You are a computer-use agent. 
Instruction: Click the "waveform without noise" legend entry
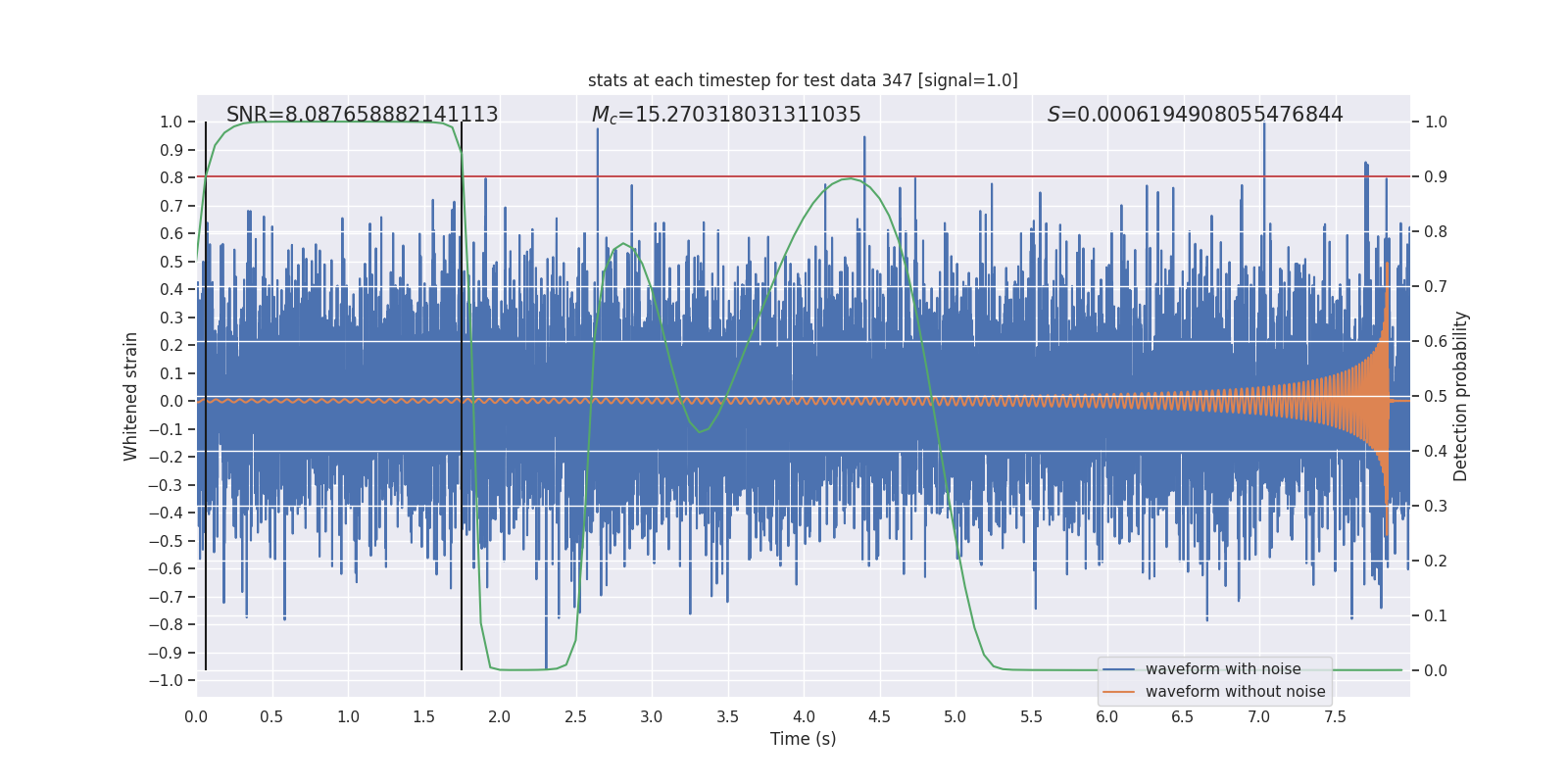click(1235, 692)
